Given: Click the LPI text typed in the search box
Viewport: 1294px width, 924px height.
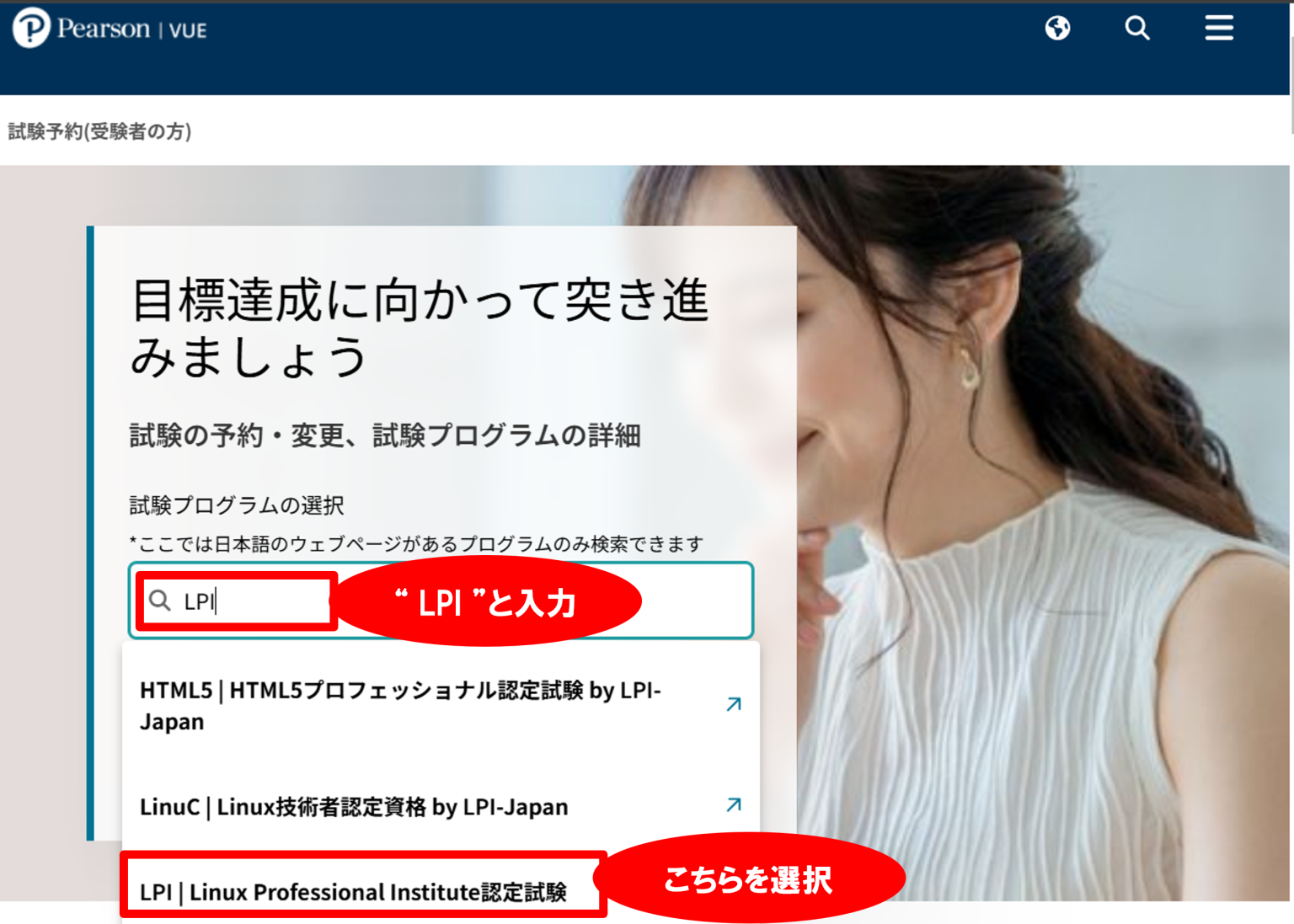Looking at the screenshot, I should coord(199,601).
